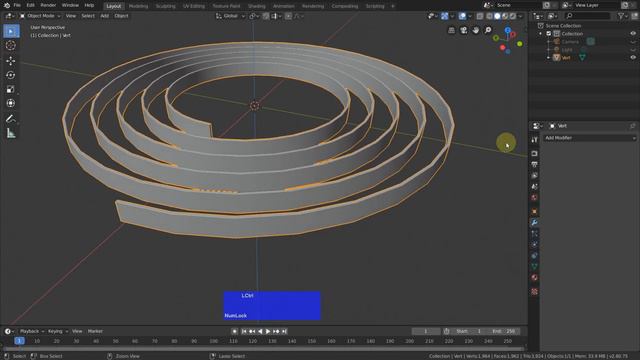Toggle visibility of Vert object
This screenshot has width=640, height=360.
[x=633, y=58]
